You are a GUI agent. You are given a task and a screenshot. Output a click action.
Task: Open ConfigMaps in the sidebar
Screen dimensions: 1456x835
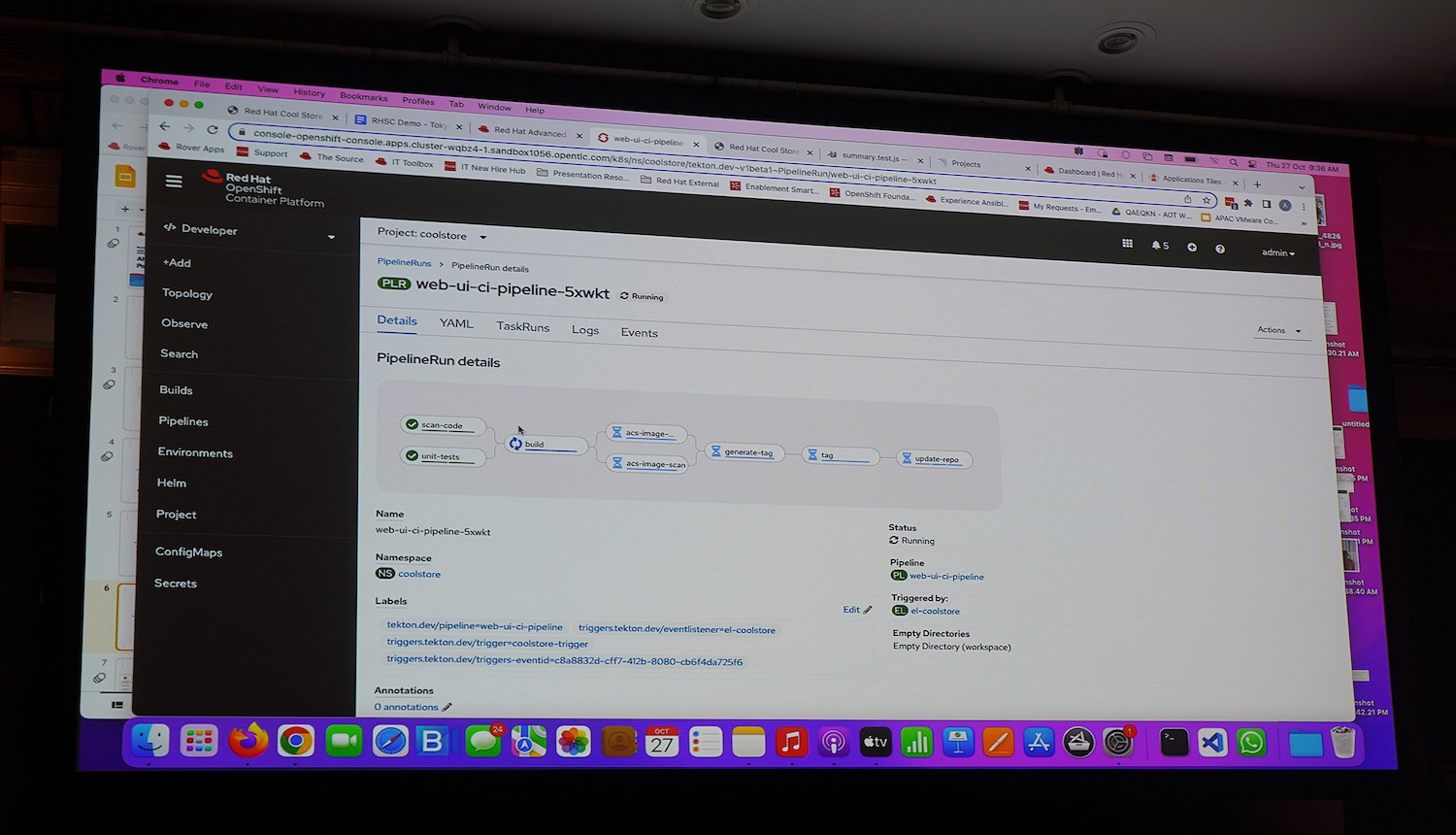coord(188,551)
